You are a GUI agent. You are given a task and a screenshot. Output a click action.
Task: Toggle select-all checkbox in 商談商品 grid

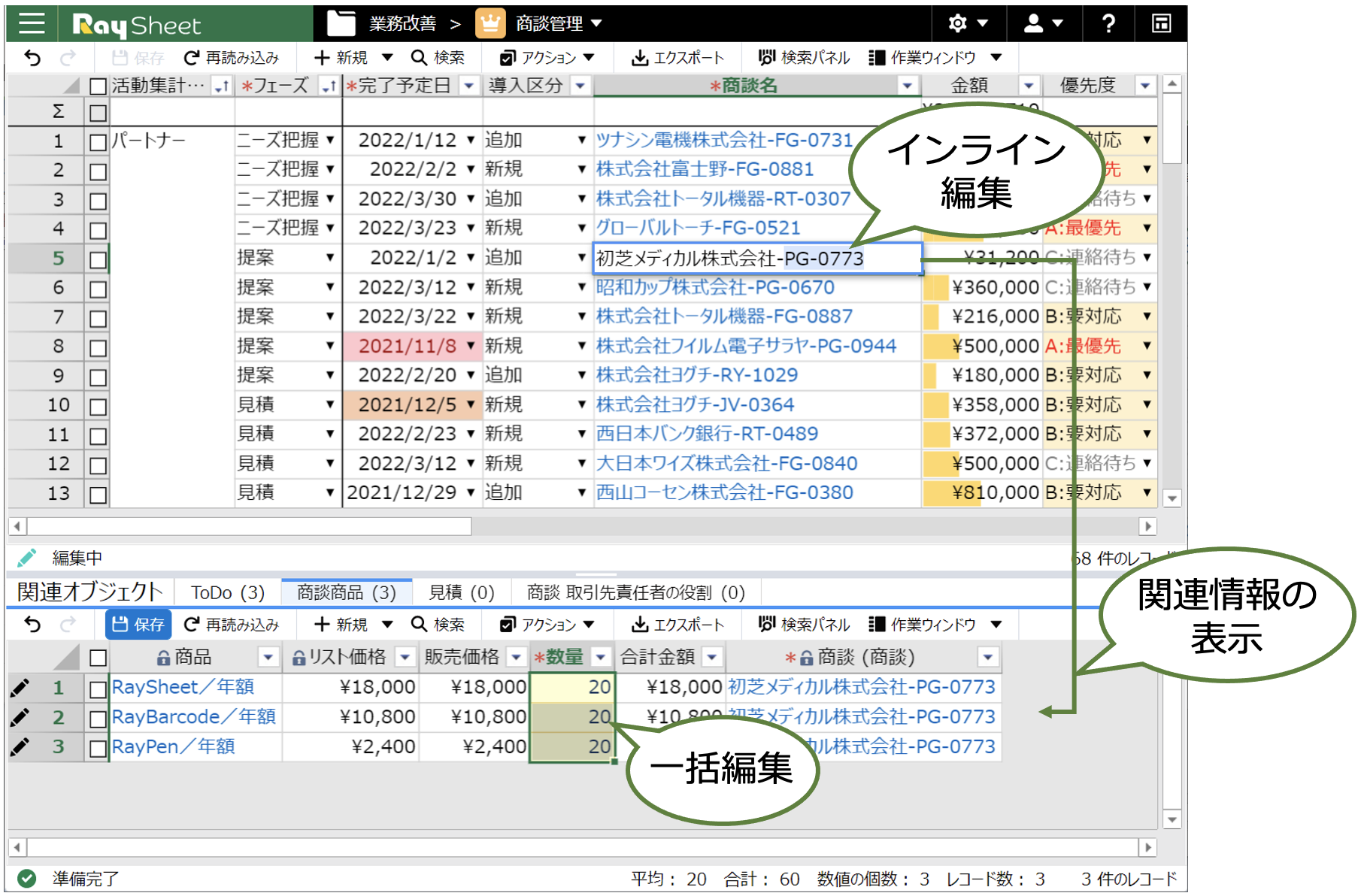[98, 658]
